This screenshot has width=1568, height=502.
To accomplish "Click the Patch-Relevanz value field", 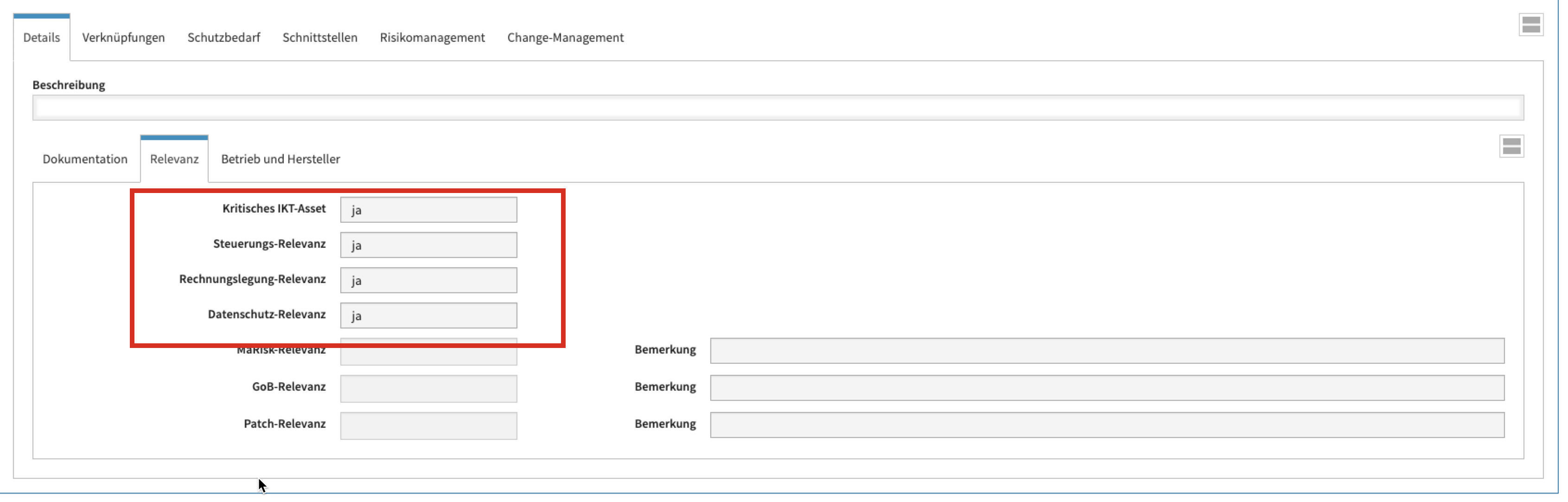I will coord(428,425).
